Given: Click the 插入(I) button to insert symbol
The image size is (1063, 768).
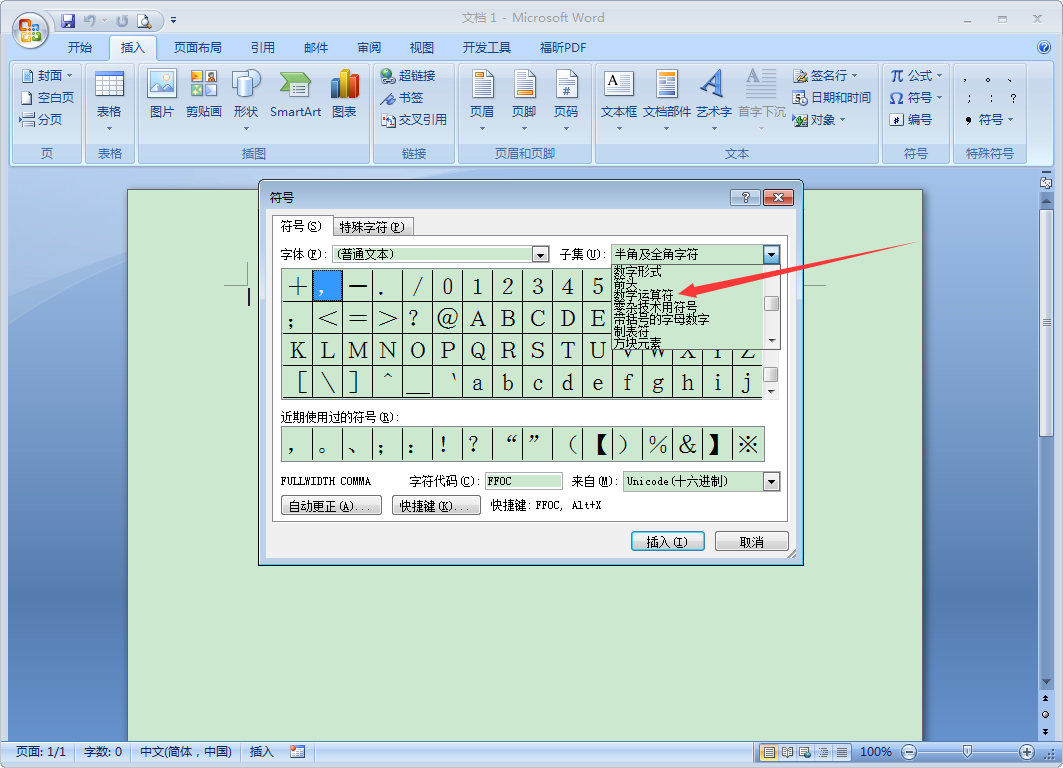Looking at the screenshot, I should [667, 540].
